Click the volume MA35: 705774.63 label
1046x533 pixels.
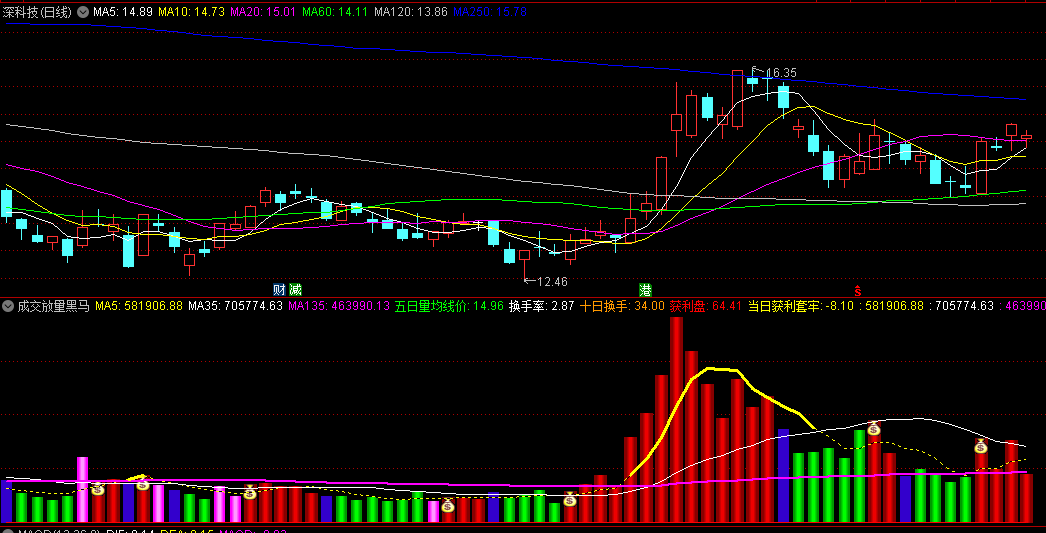235,306
